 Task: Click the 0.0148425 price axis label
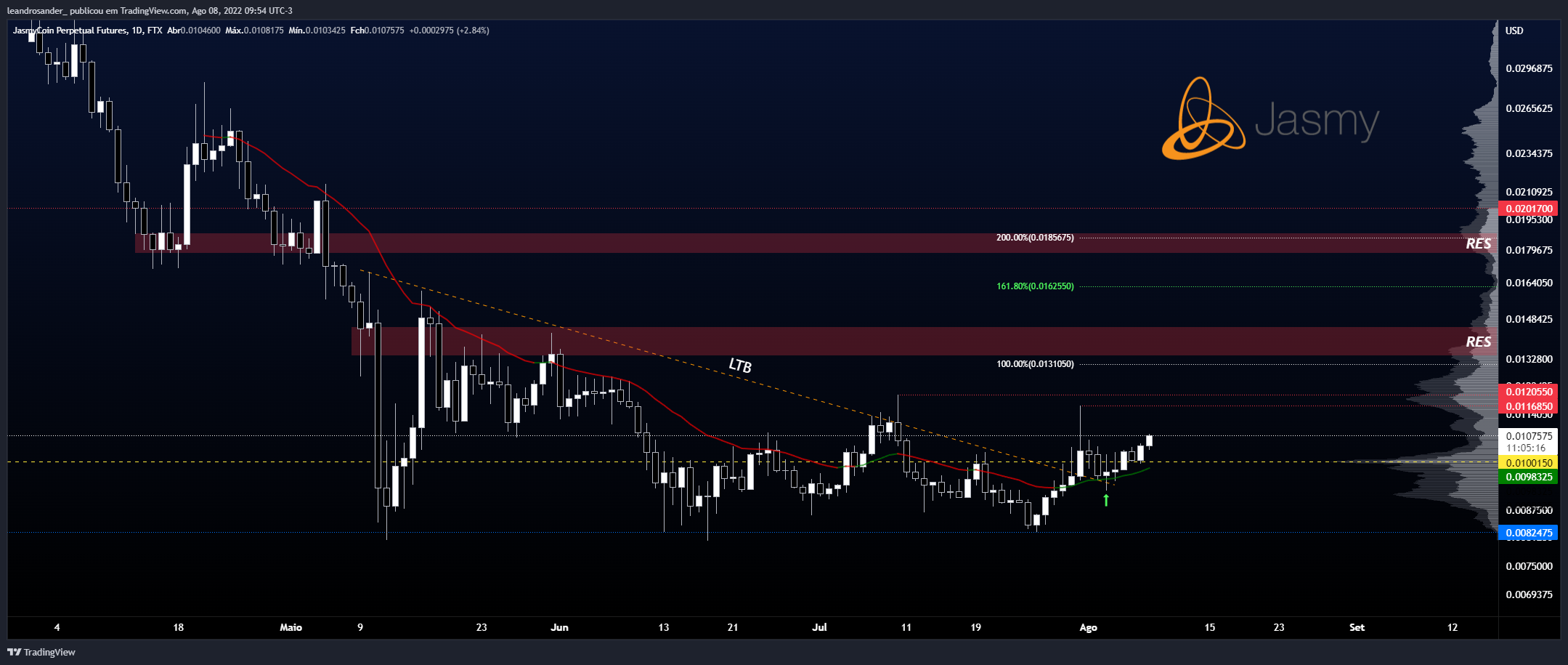(1529, 319)
